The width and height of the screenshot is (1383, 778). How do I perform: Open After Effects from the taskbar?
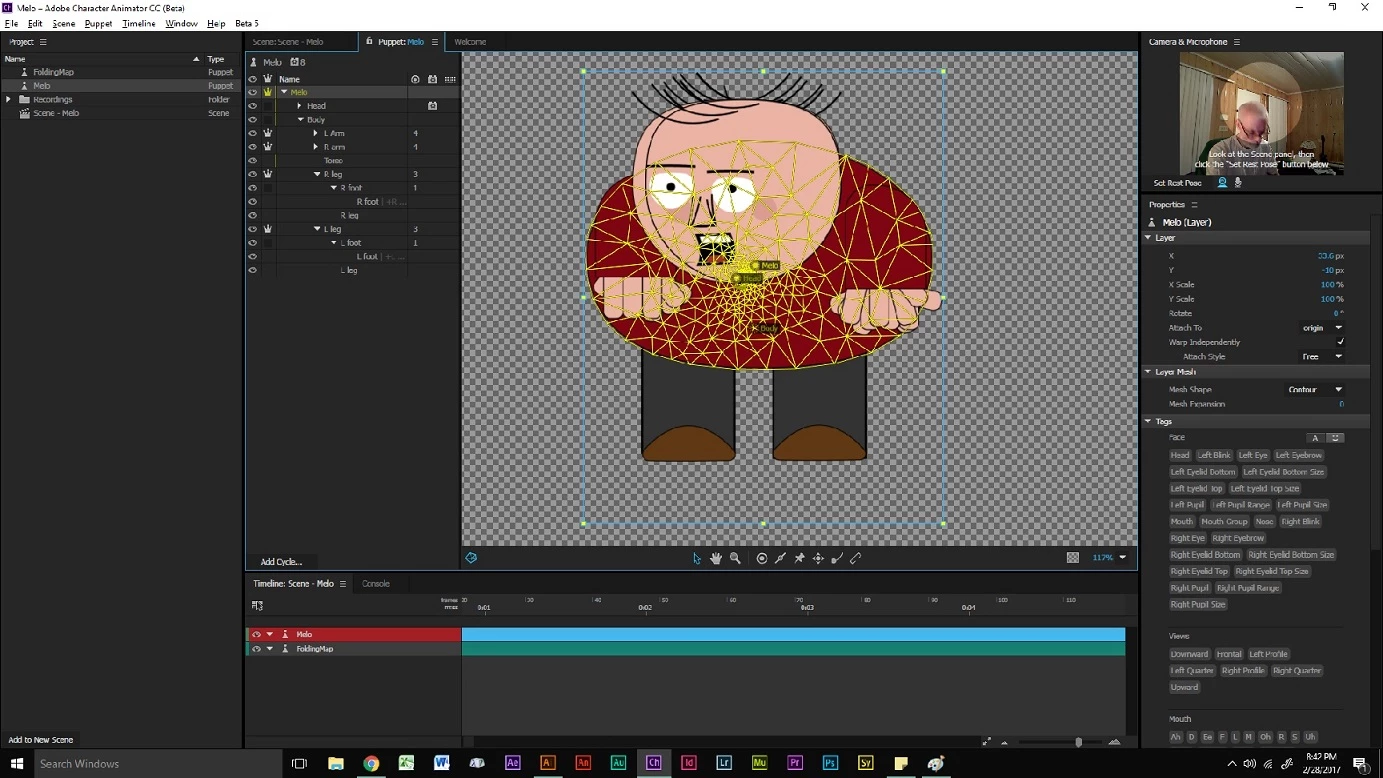coord(512,763)
